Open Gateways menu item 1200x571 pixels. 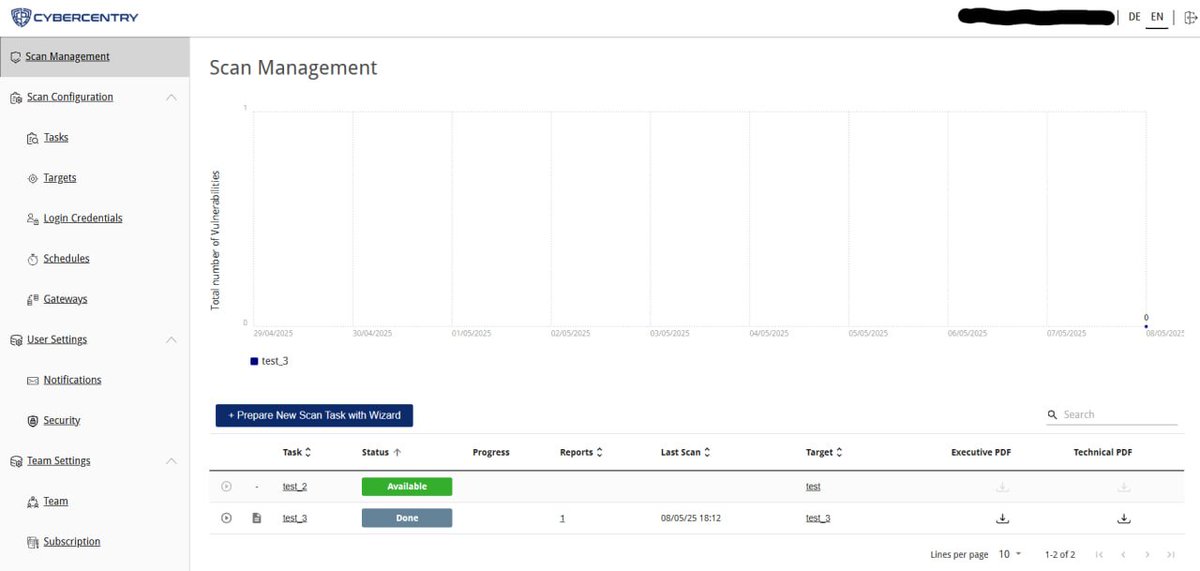tap(65, 299)
